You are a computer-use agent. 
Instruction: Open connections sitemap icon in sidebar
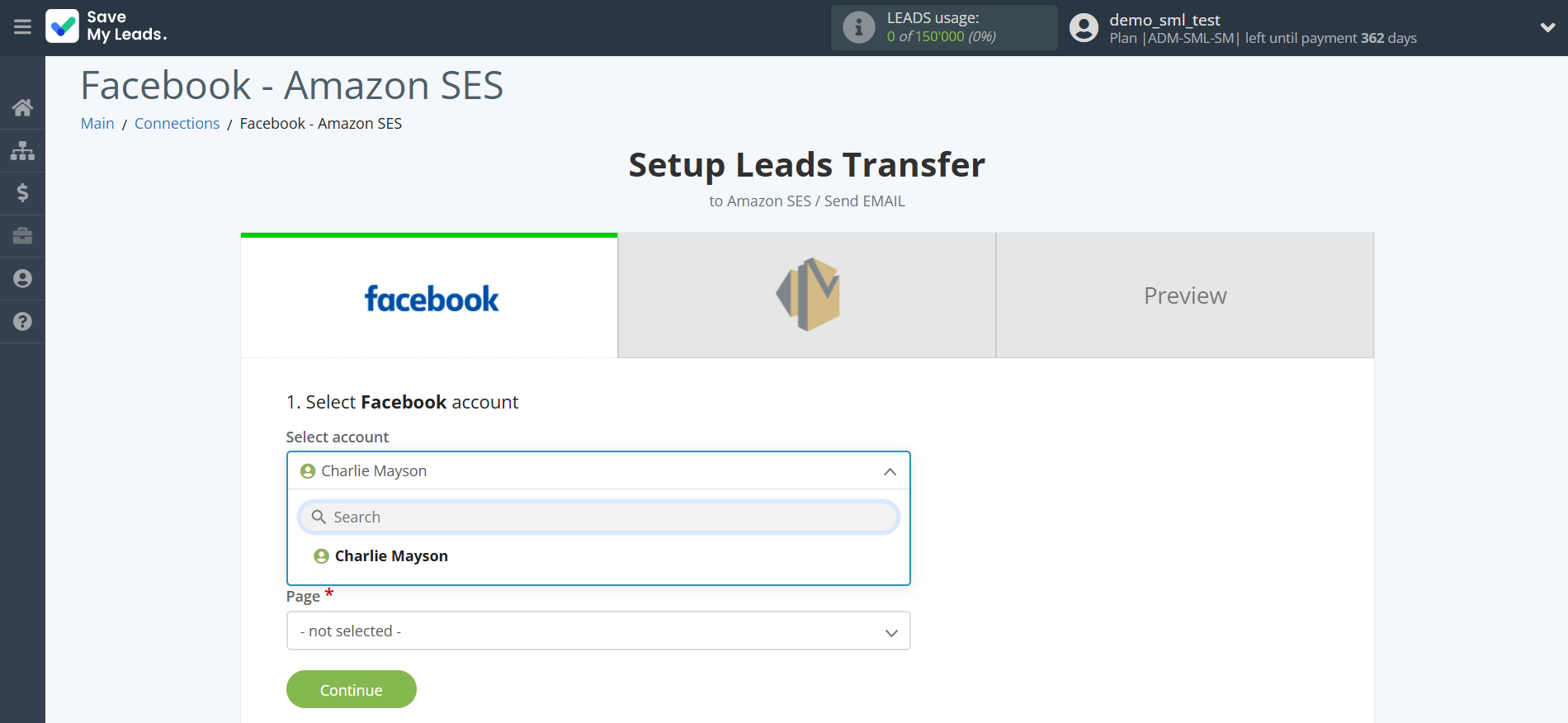coord(22,150)
